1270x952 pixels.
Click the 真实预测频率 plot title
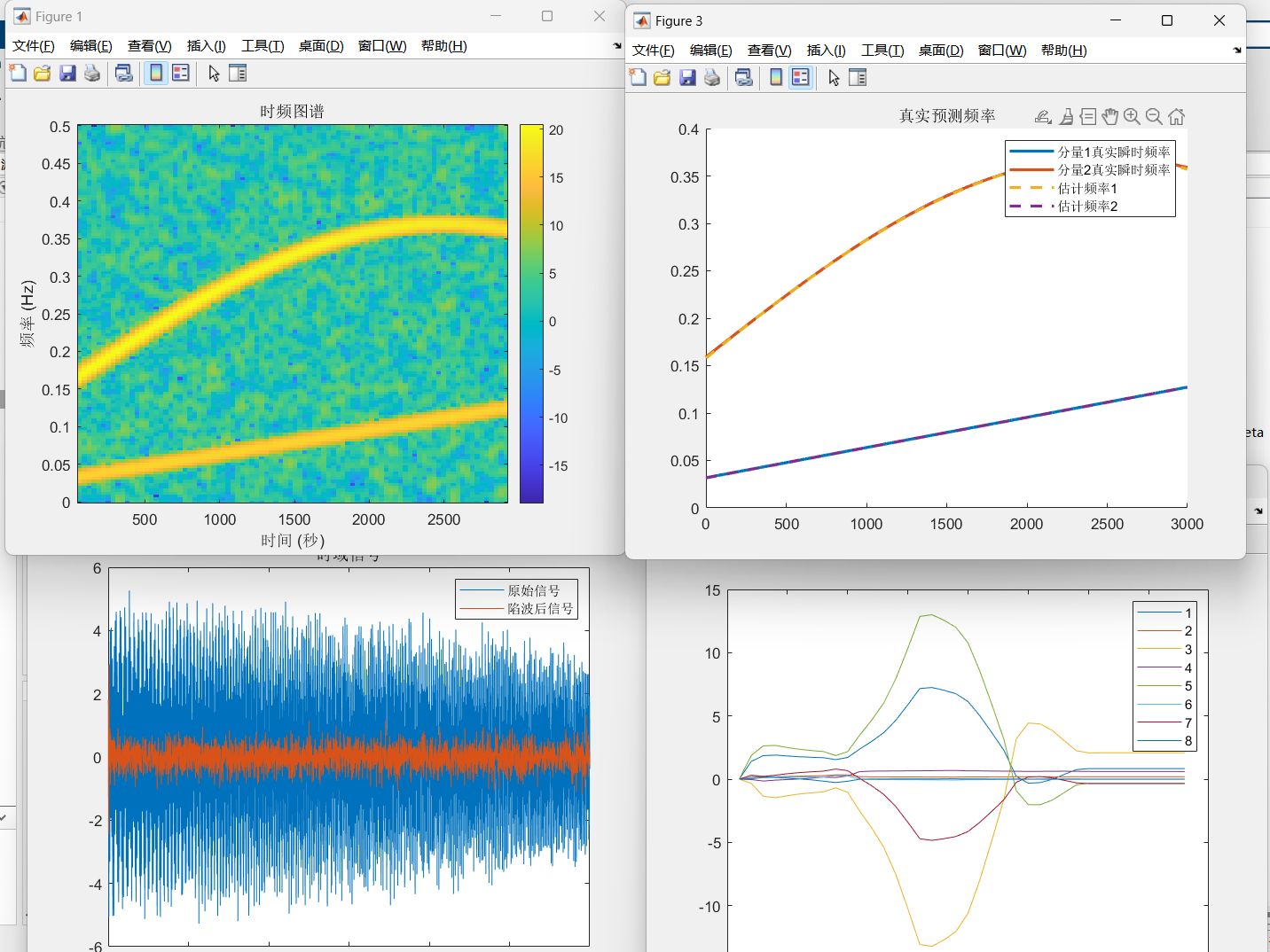pos(947,116)
